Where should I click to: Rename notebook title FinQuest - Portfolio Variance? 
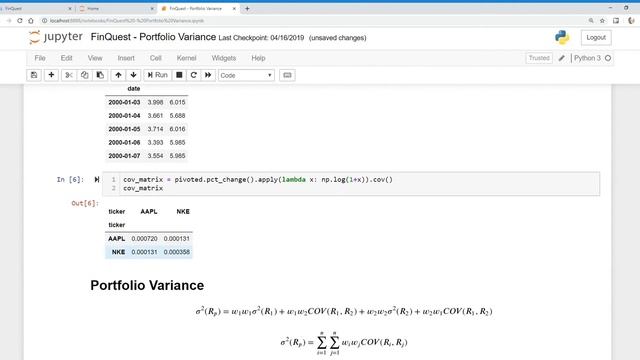(153, 37)
